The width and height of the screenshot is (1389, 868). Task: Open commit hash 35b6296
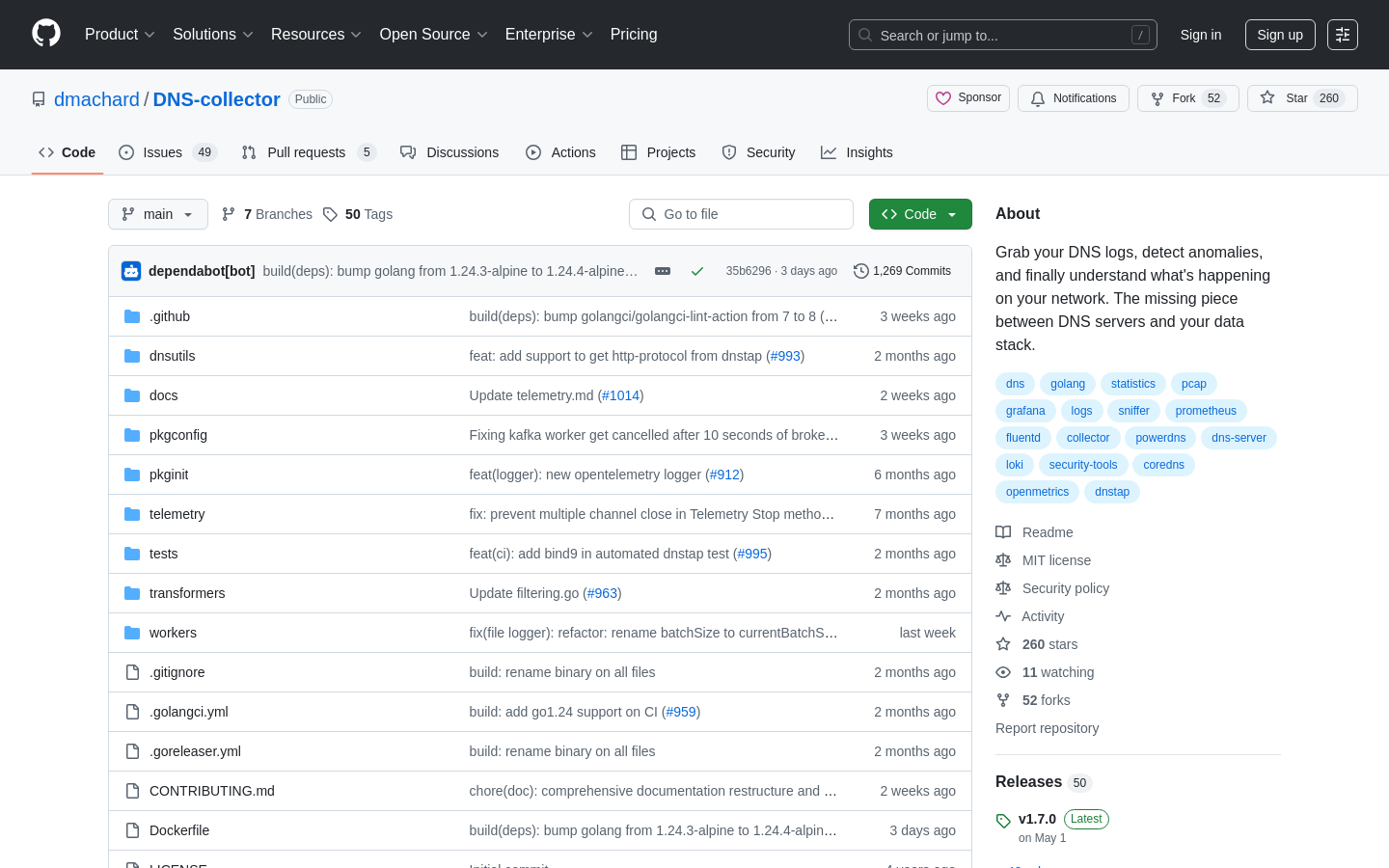pos(749,271)
